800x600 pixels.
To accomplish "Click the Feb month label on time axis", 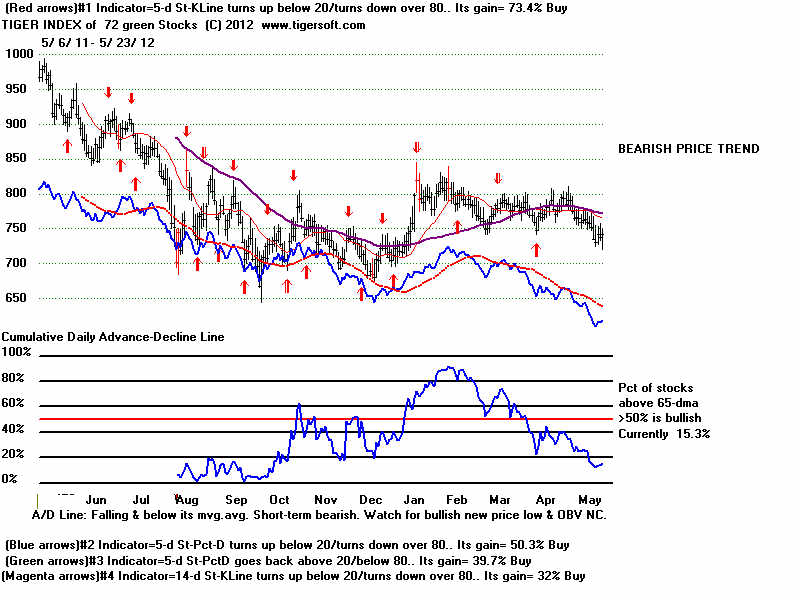I will click(454, 498).
